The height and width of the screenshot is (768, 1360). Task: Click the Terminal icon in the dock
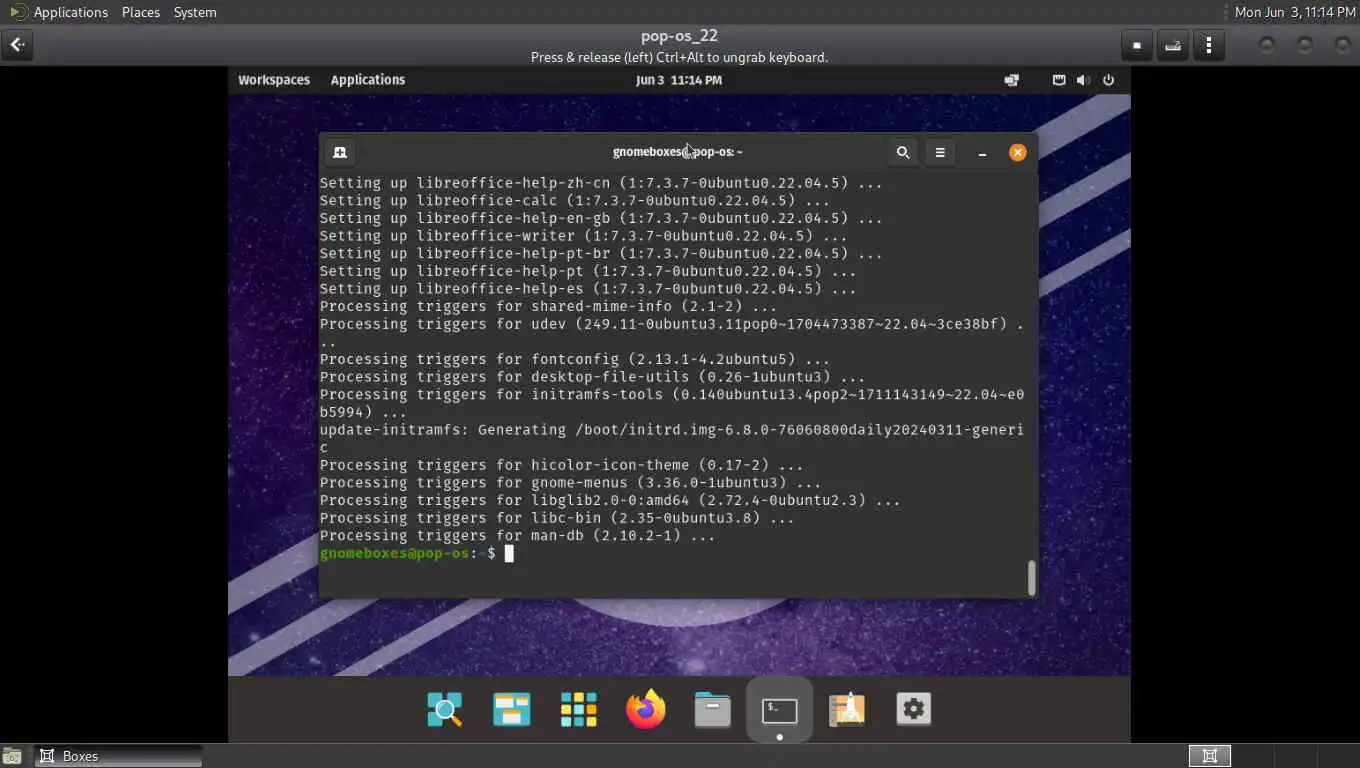click(x=779, y=711)
